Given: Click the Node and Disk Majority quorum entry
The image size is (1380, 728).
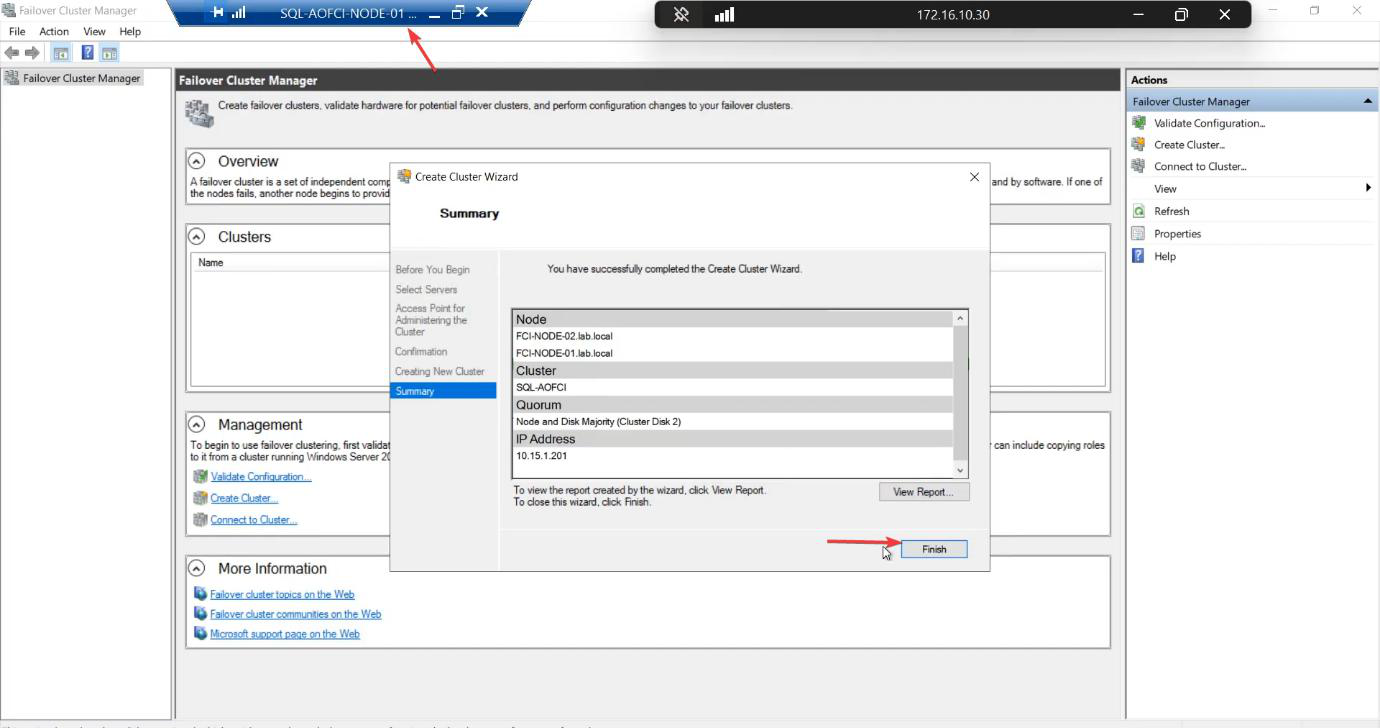Looking at the screenshot, I should coord(598,421).
